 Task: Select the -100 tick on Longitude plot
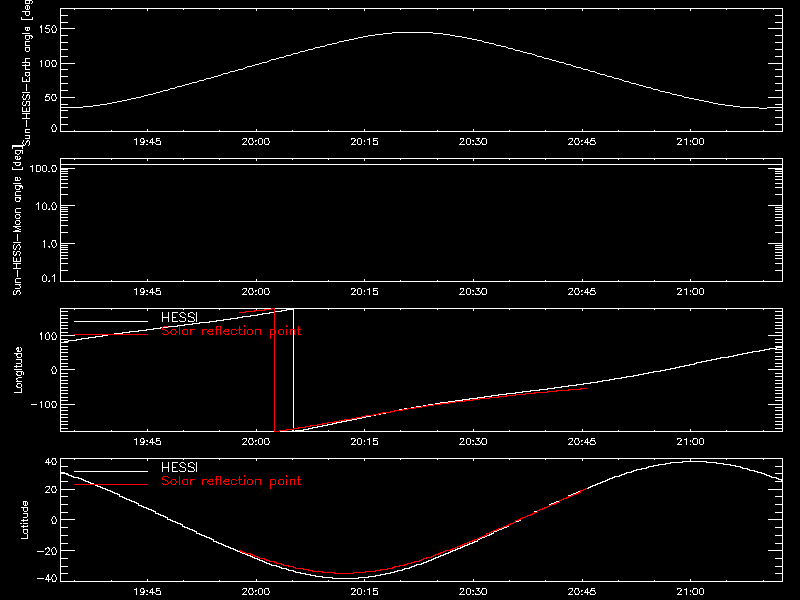(45, 404)
